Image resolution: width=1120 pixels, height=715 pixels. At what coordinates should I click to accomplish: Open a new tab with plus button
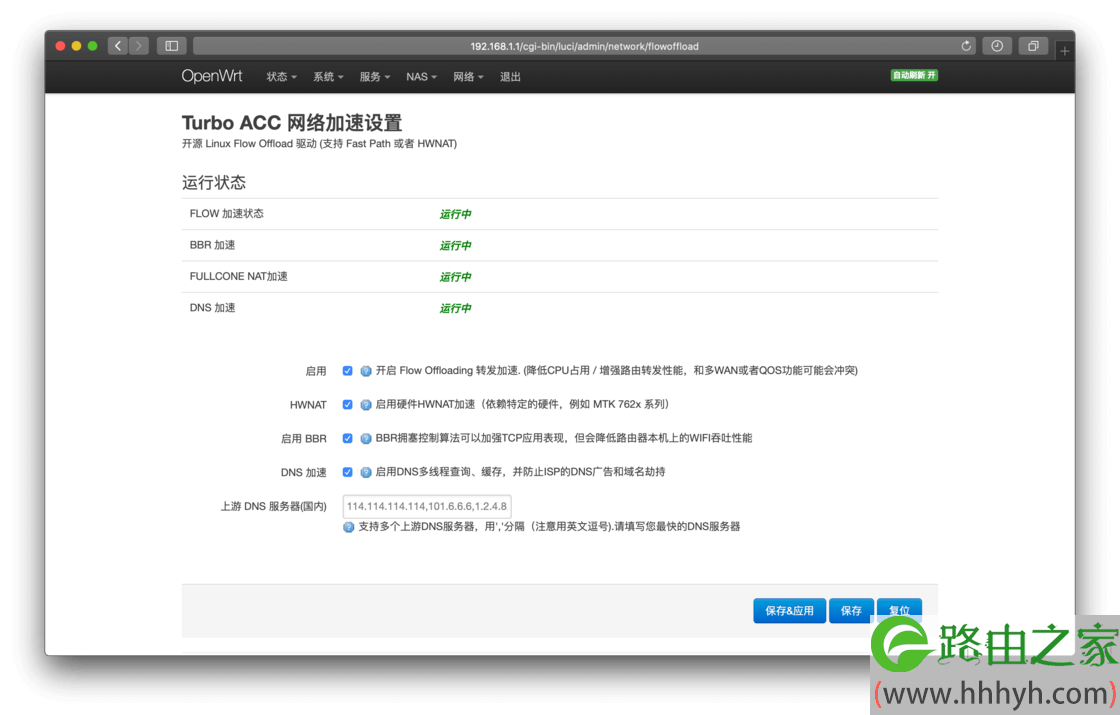pyautogui.click(x=1064, y=51)
